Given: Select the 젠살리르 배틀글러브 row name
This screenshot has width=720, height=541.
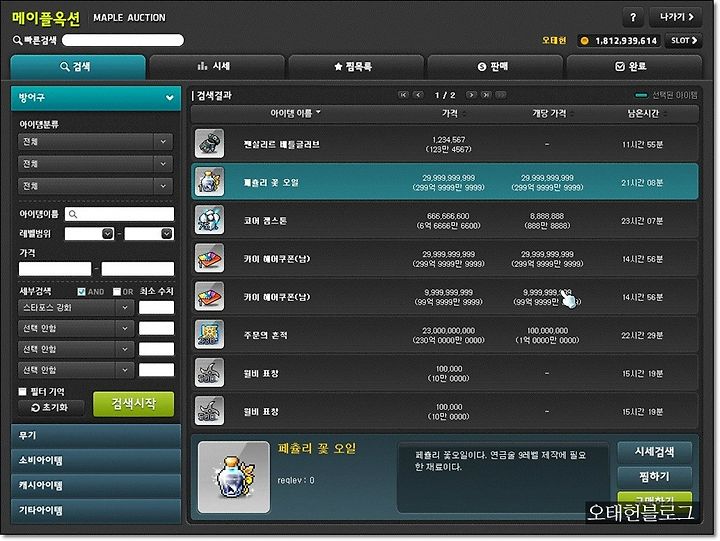Looking at the screenshot, I should coord(281,144).
